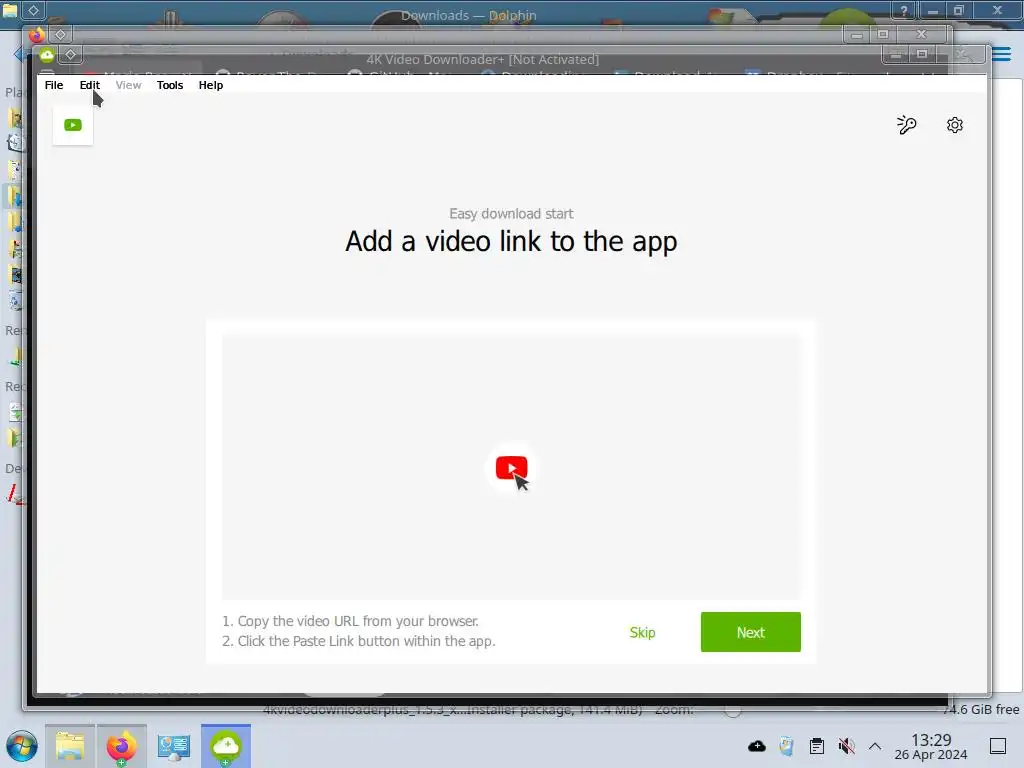Click the muted volume tray icon
This screenshot has width=1024, height=768.
(x=846, y=746)
